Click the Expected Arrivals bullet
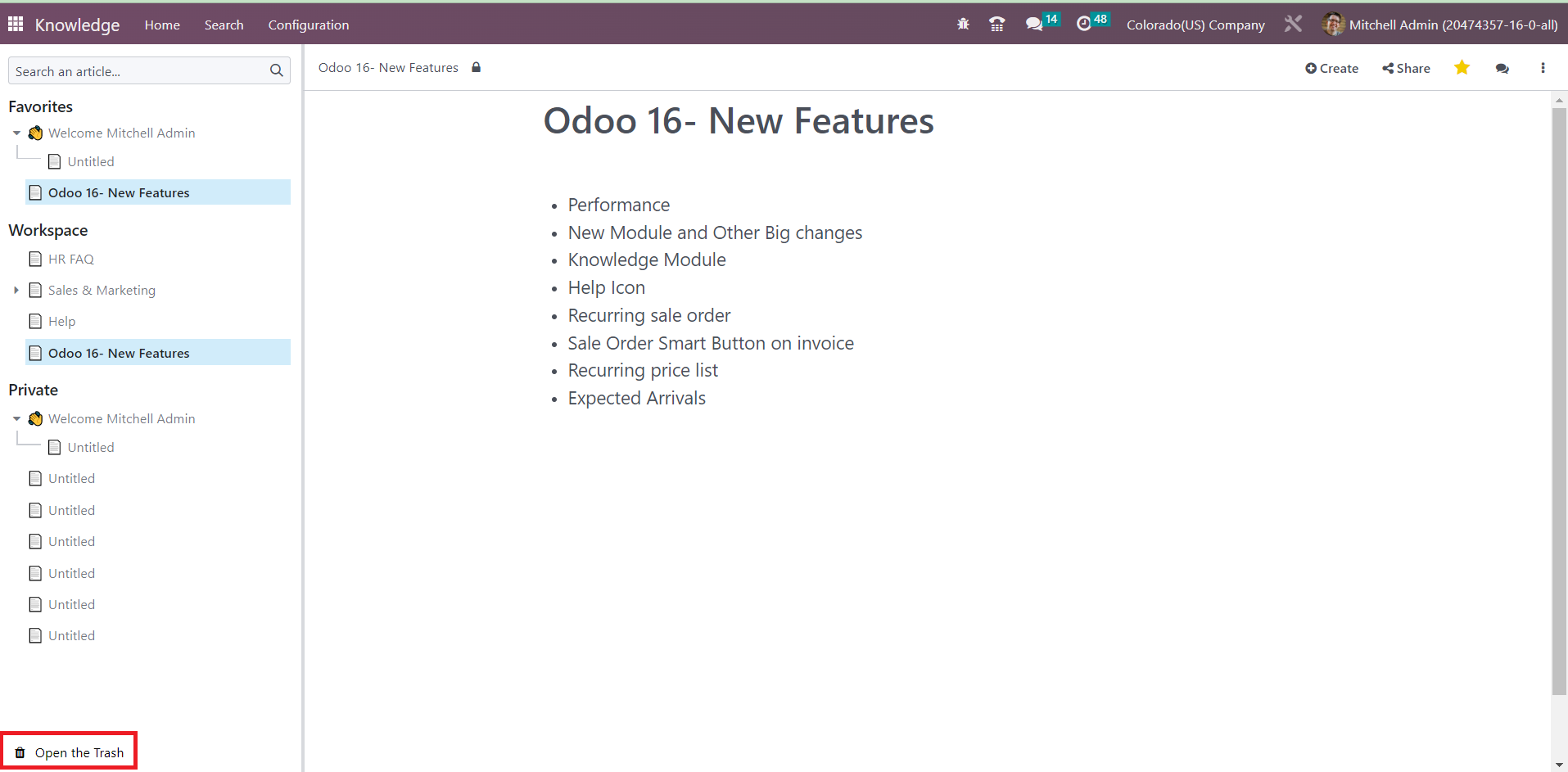 637,398
